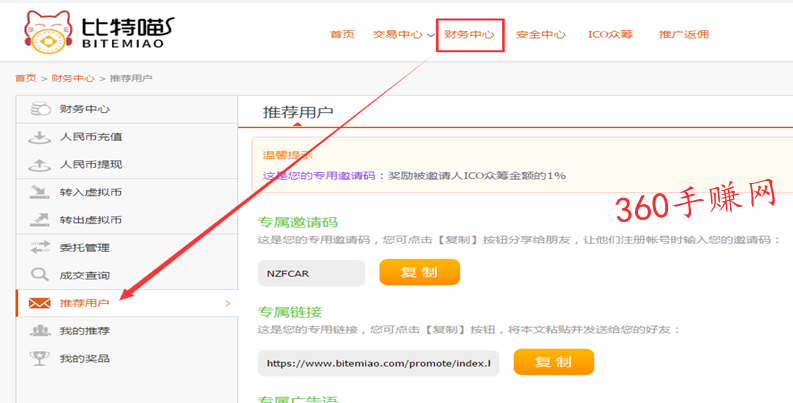Click the 推荐用户 page heading tab
The width and height of the screenshot is (793, 403).
(x=298, y=112)
